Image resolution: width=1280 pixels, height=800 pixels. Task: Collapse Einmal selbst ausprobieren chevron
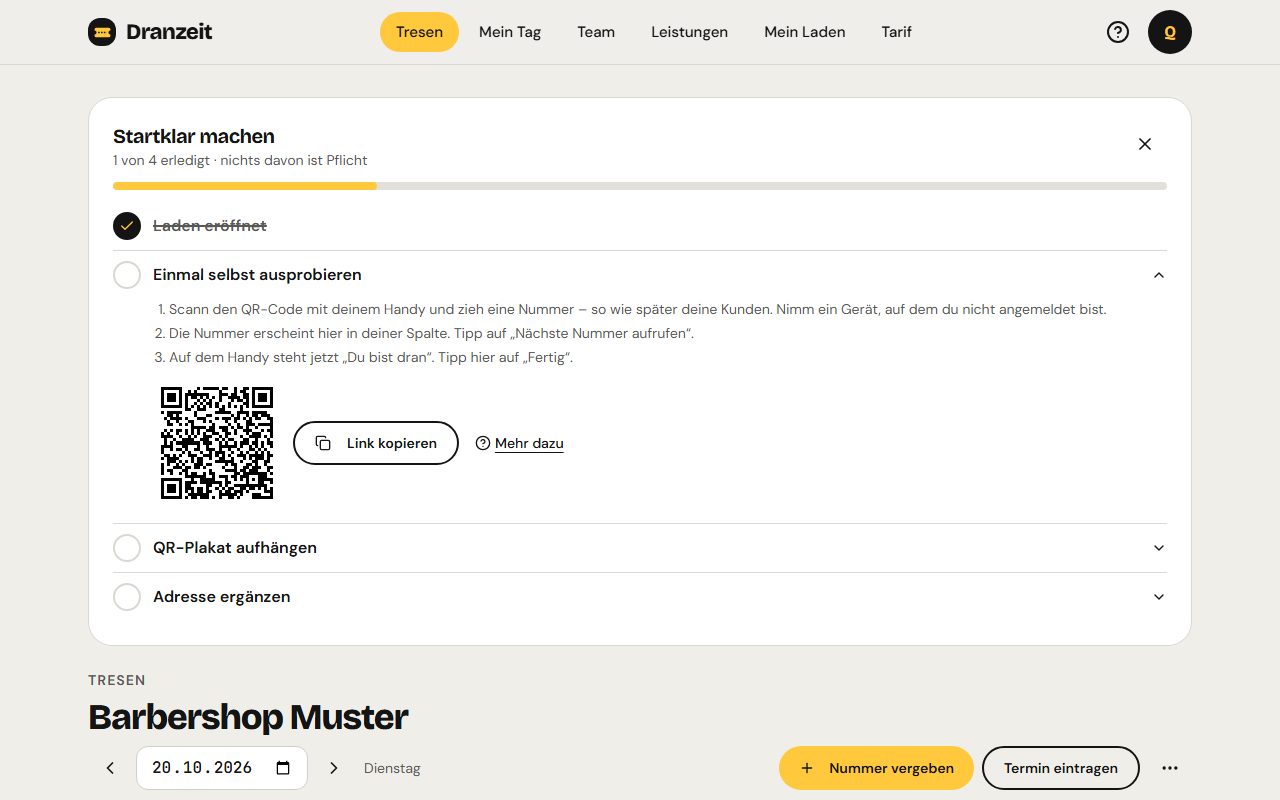click(1159, 275)
